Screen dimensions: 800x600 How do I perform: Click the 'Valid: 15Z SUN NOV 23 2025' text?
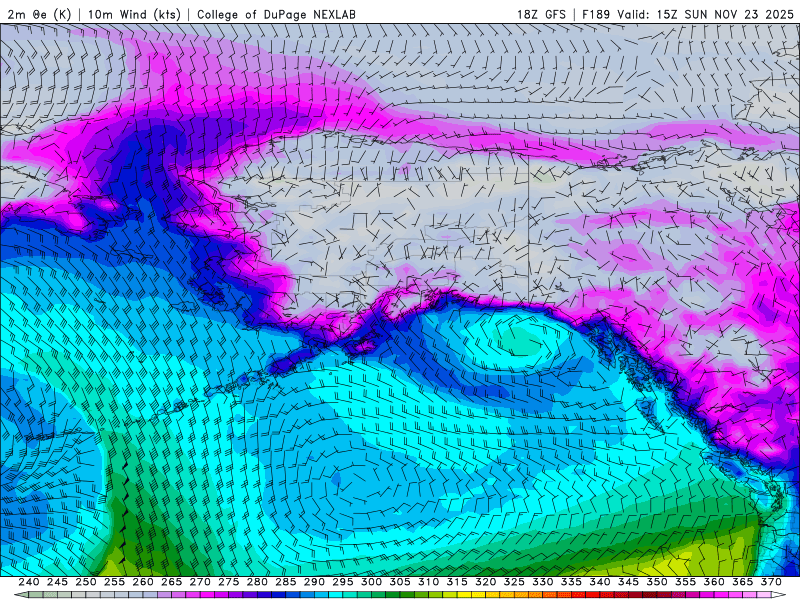[x=706, y=14]
